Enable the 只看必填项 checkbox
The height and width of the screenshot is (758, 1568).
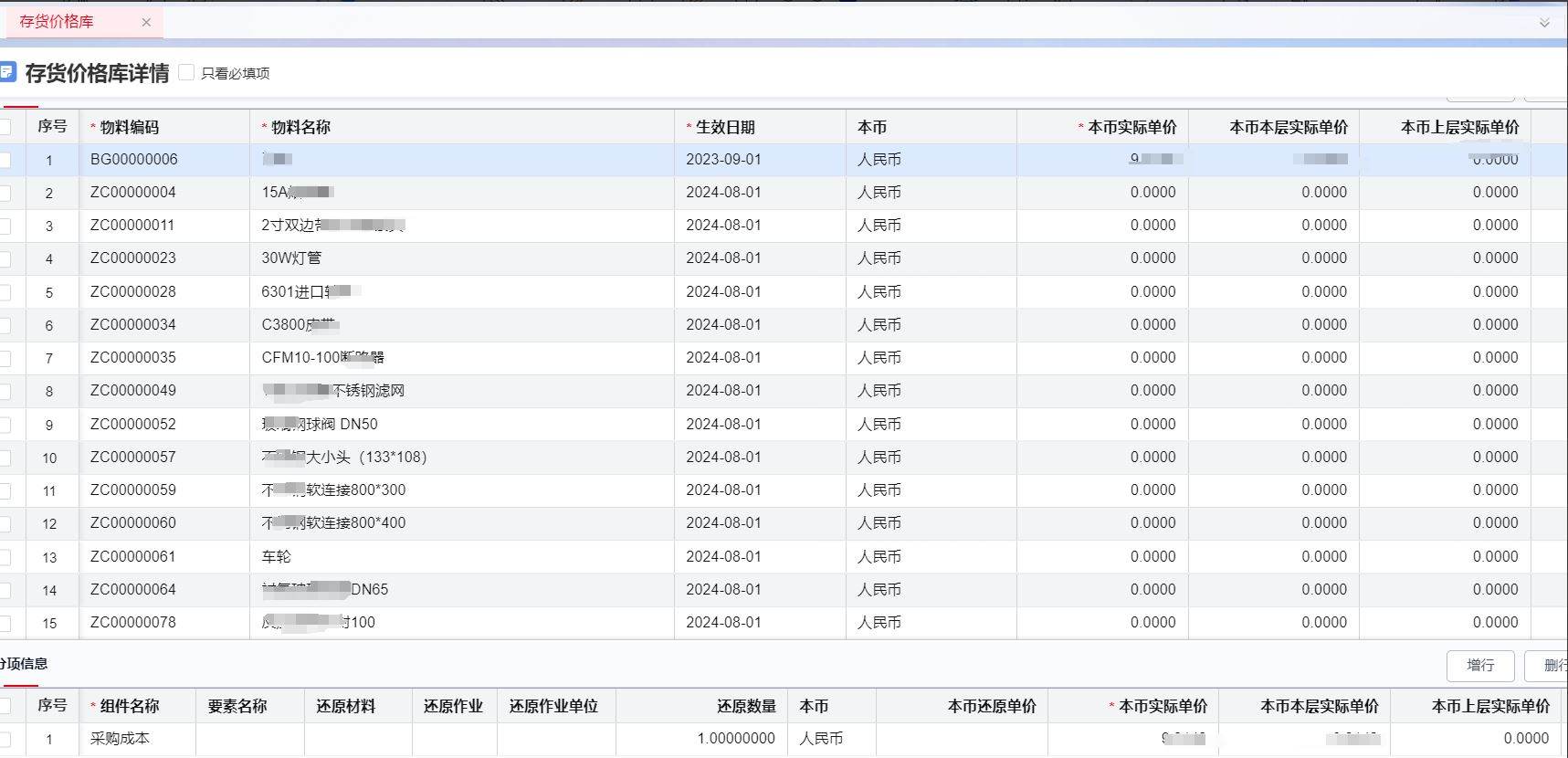click(186, 72)
